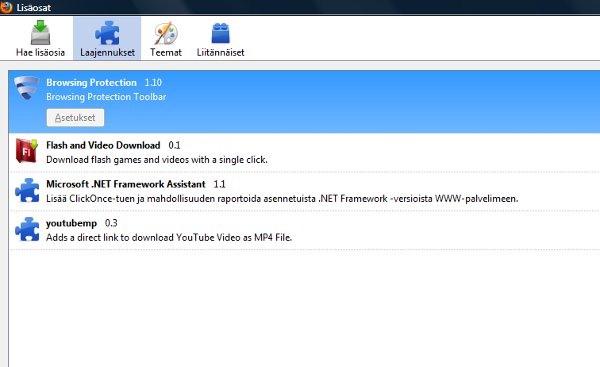Click the .NET Framework Assistant puzzle icon
Image resolution: width=600 pixels, height=367 pixels.
tap(27, 190)
